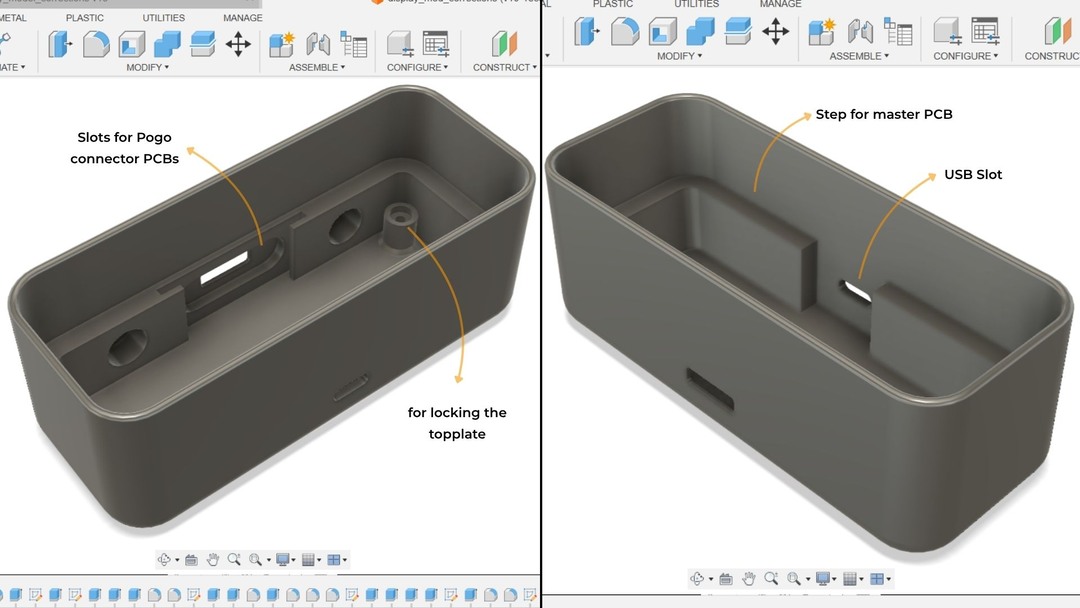Open ASSEMBLE dropdown in left window
Viewport: 1080px width, 608px height.
(x=317, y=67)
